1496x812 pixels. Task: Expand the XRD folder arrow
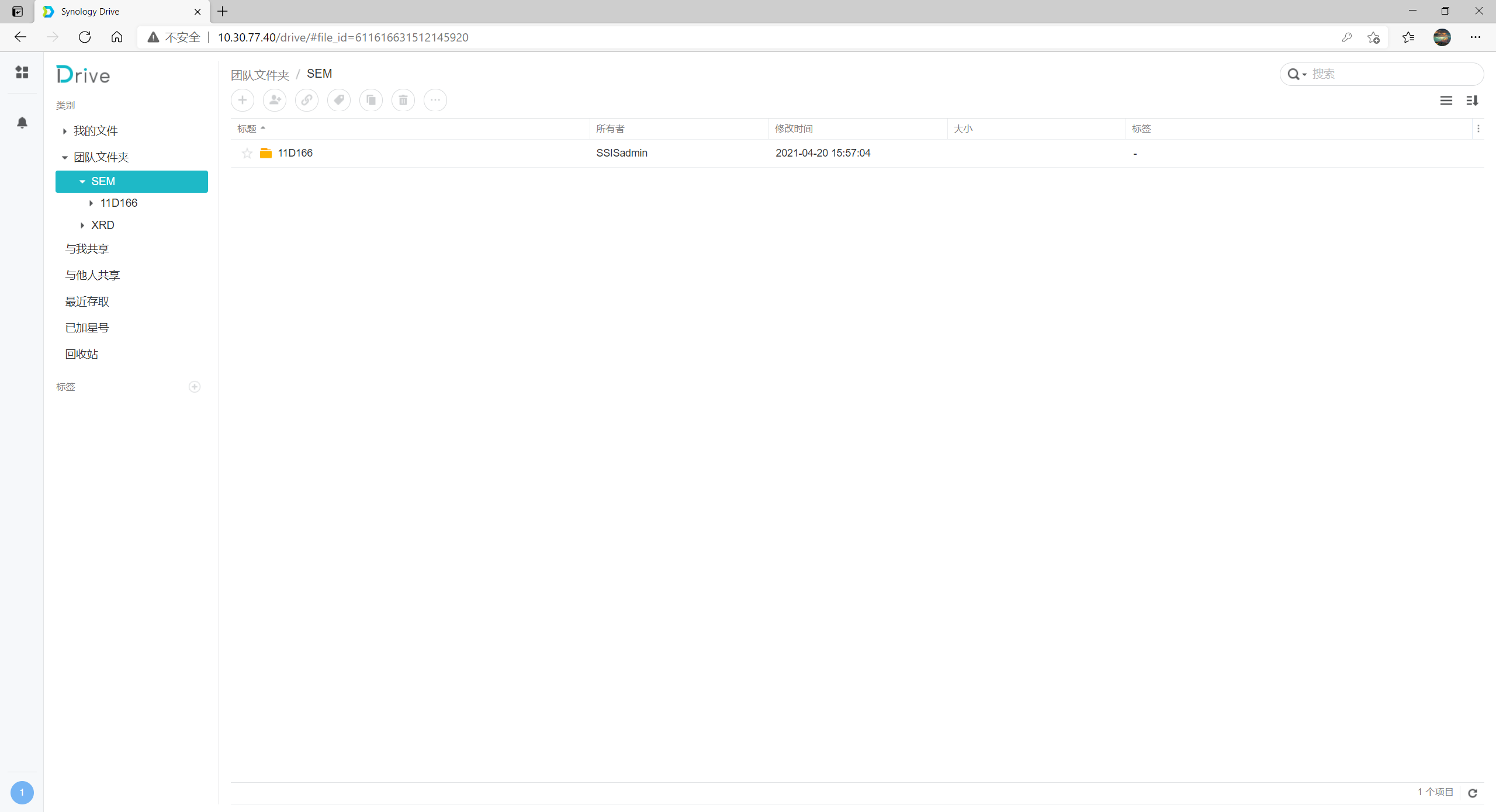[x=82, y=225]
